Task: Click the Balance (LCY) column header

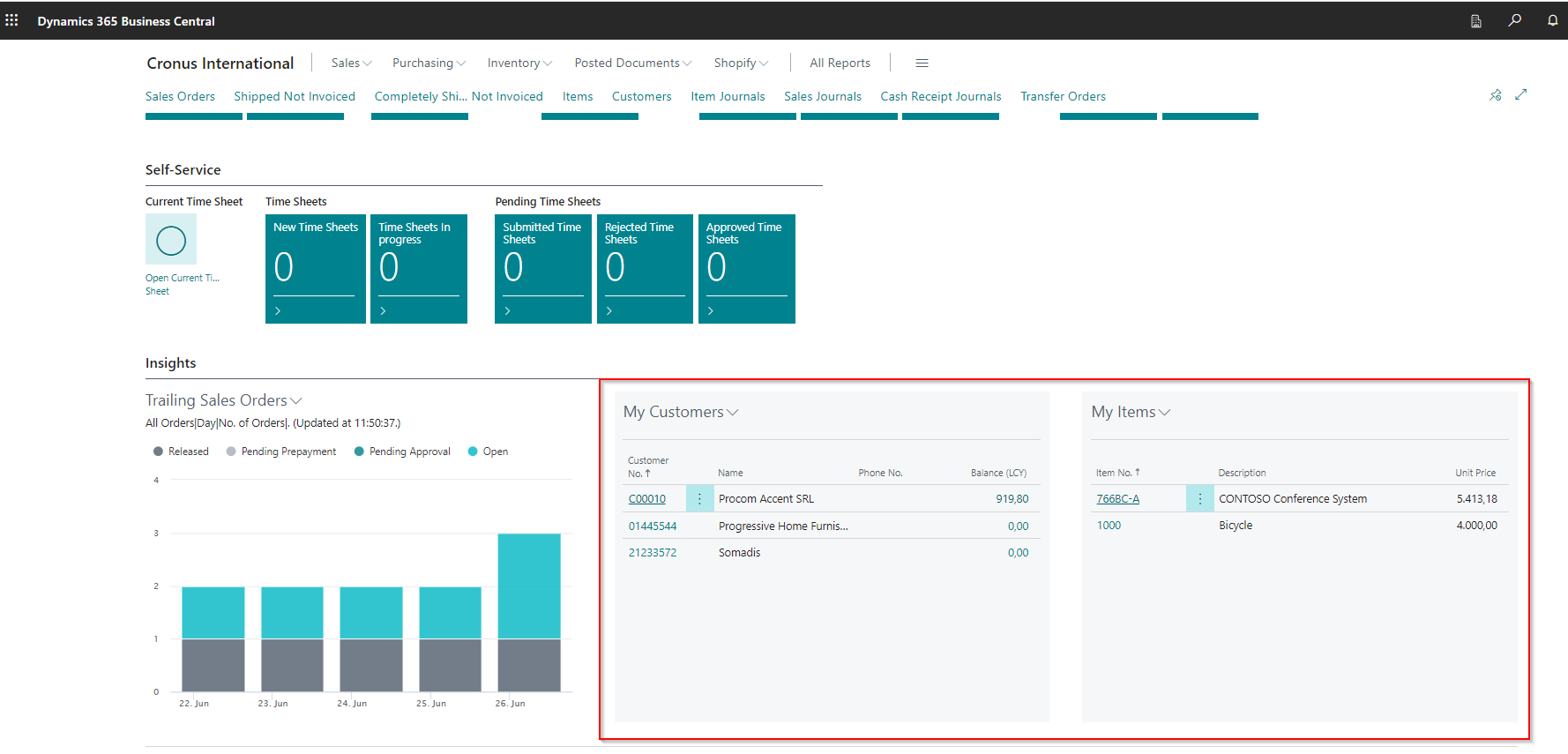Action: click(998, 473)
